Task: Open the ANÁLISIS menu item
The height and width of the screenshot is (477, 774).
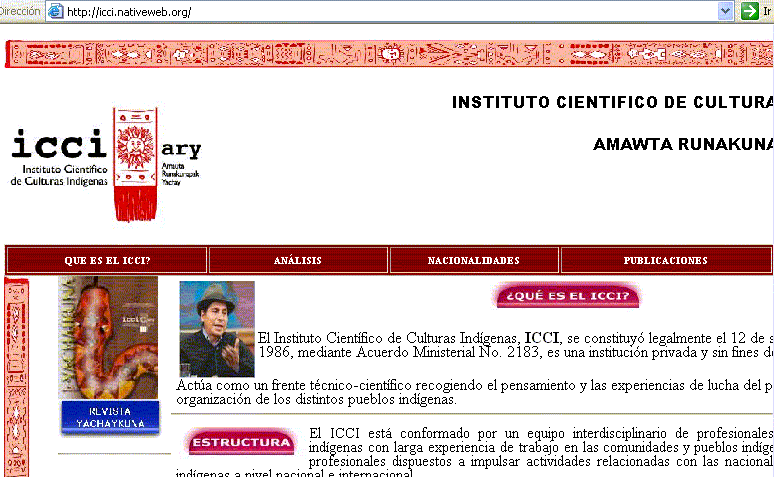Action: pyautogui.click(x=298, y=260)
